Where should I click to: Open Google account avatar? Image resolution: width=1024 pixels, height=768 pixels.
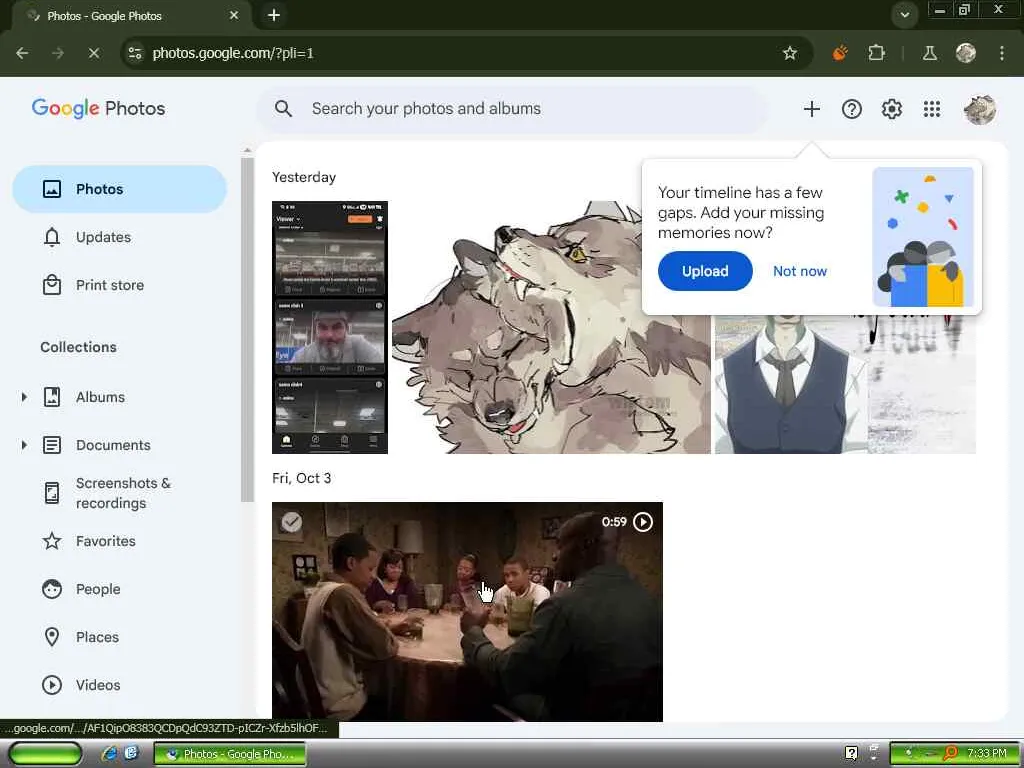[x=980, y=109]
